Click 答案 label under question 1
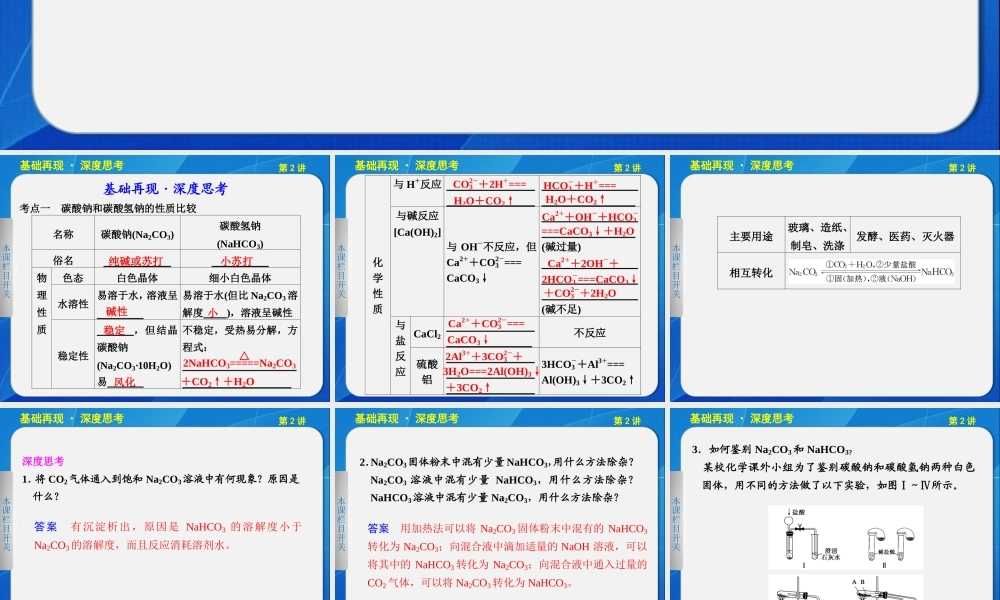Screen dimensions: 1000x600 45,527
